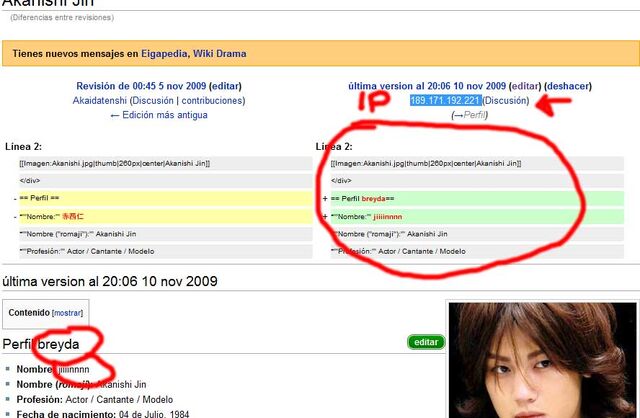Open revision of 00:45 5 nov 2009
The image size is (640, 418).
pyautogui.click(x=141, y=86)
